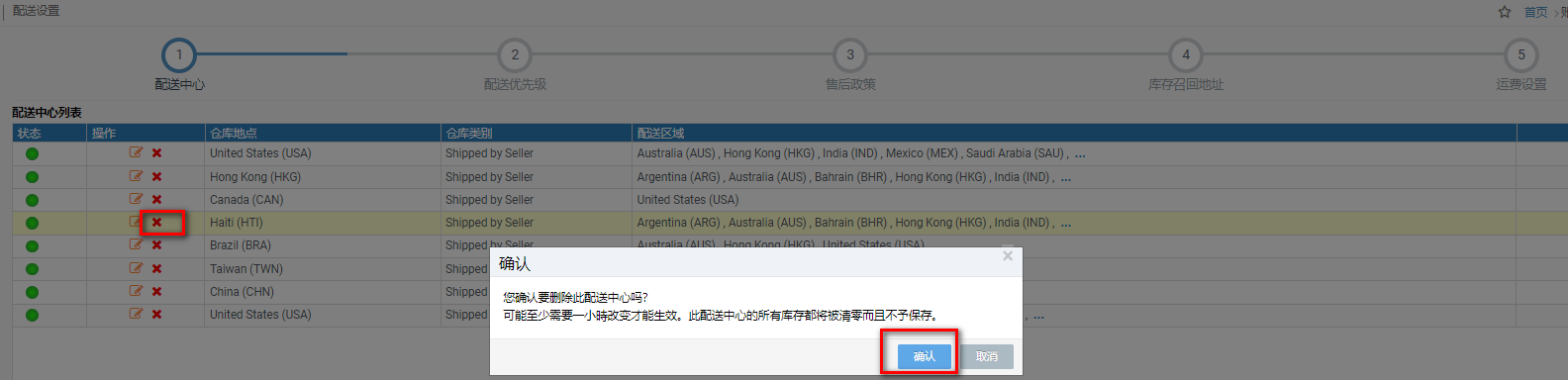Click the green status dot for Hong Kong (HKG)
Screen dimensions: 1568x380
click(32, 177)
